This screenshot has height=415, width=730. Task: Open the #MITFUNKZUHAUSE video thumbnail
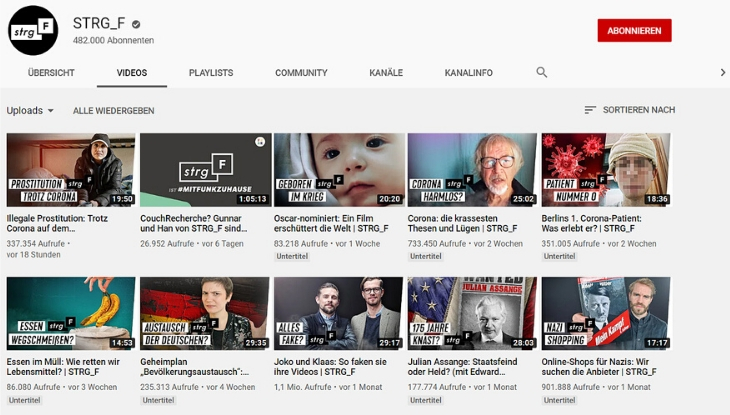[205, 170]
